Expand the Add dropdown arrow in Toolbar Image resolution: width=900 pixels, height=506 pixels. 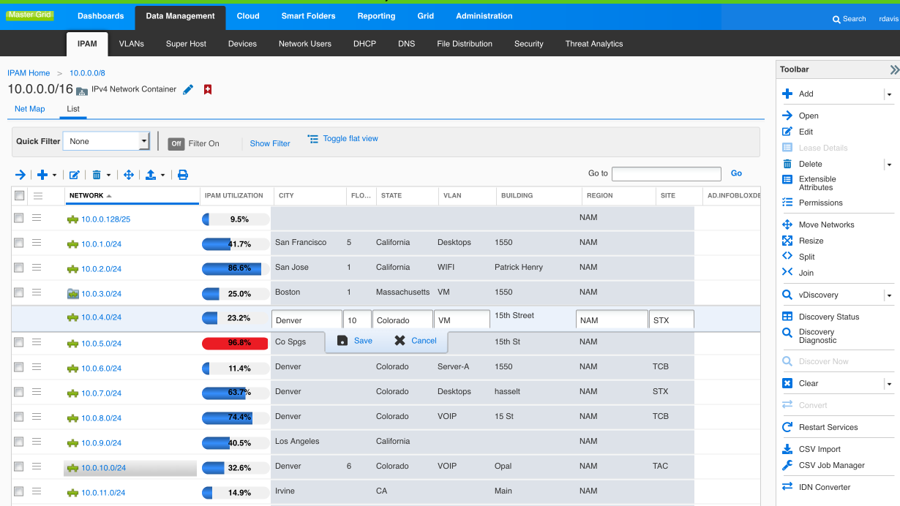click(x=888, y=95)
